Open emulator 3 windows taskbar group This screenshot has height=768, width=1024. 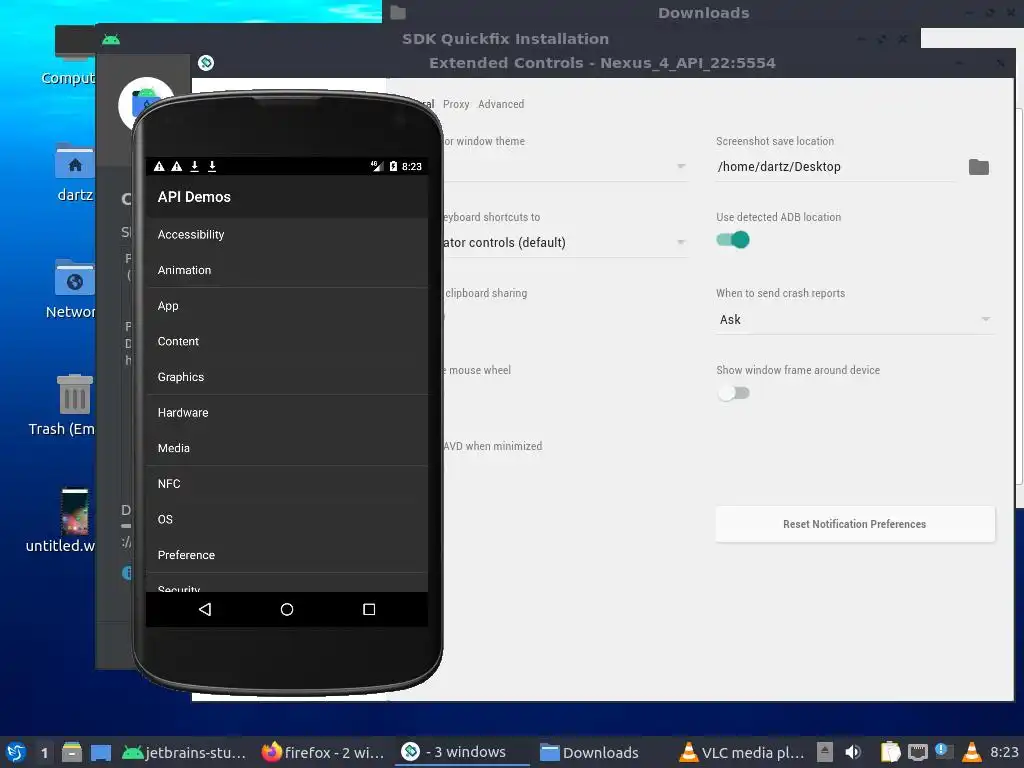pyautogui.click(x=461, y=752)
